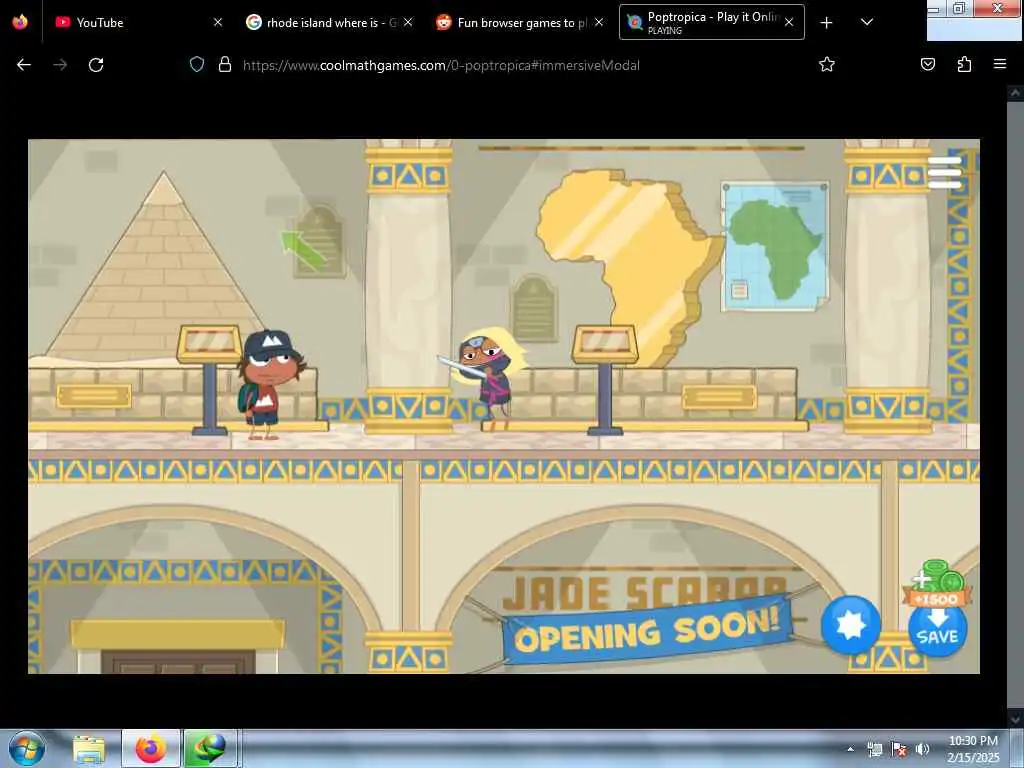Show hidden system tray icons
This screenshot has width=1024, height=768.
pos(850,749)
